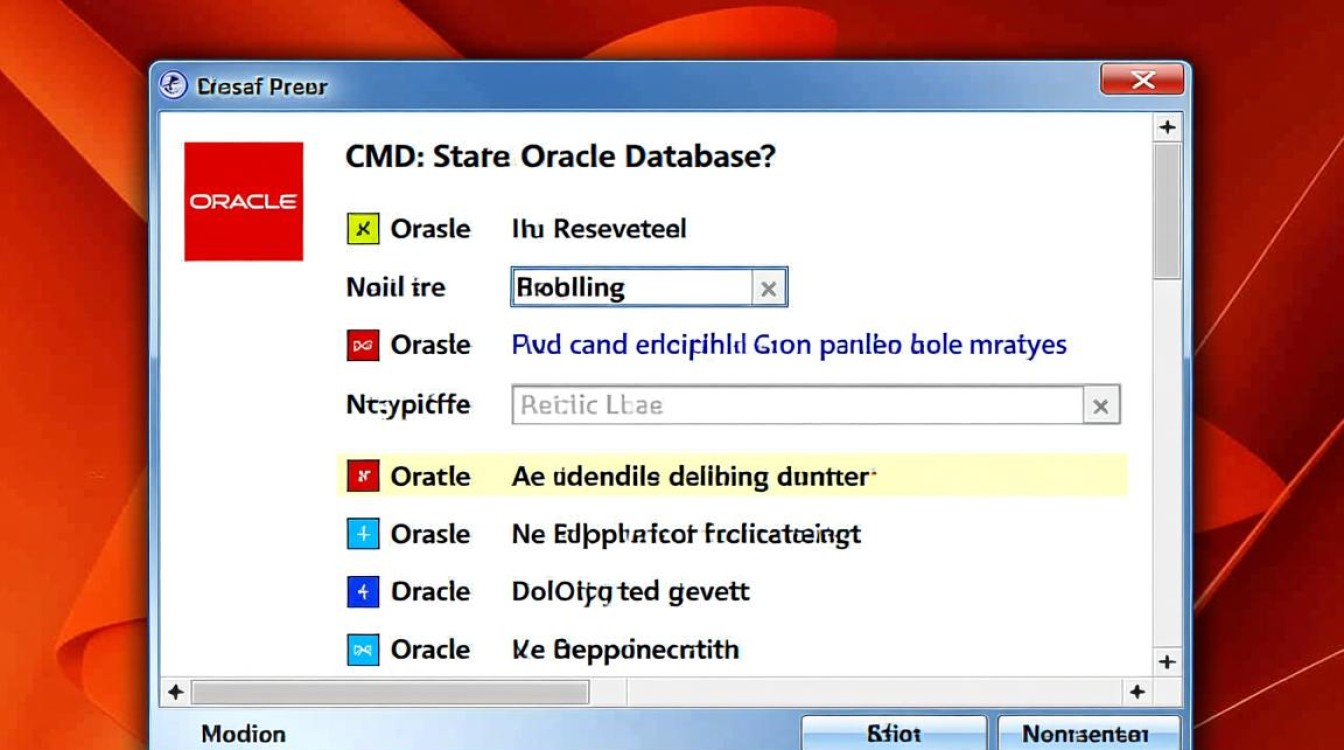1344x750 pixels.
Task: Click the 'Ihu Reseveteel' text
Action: [599, 229]
